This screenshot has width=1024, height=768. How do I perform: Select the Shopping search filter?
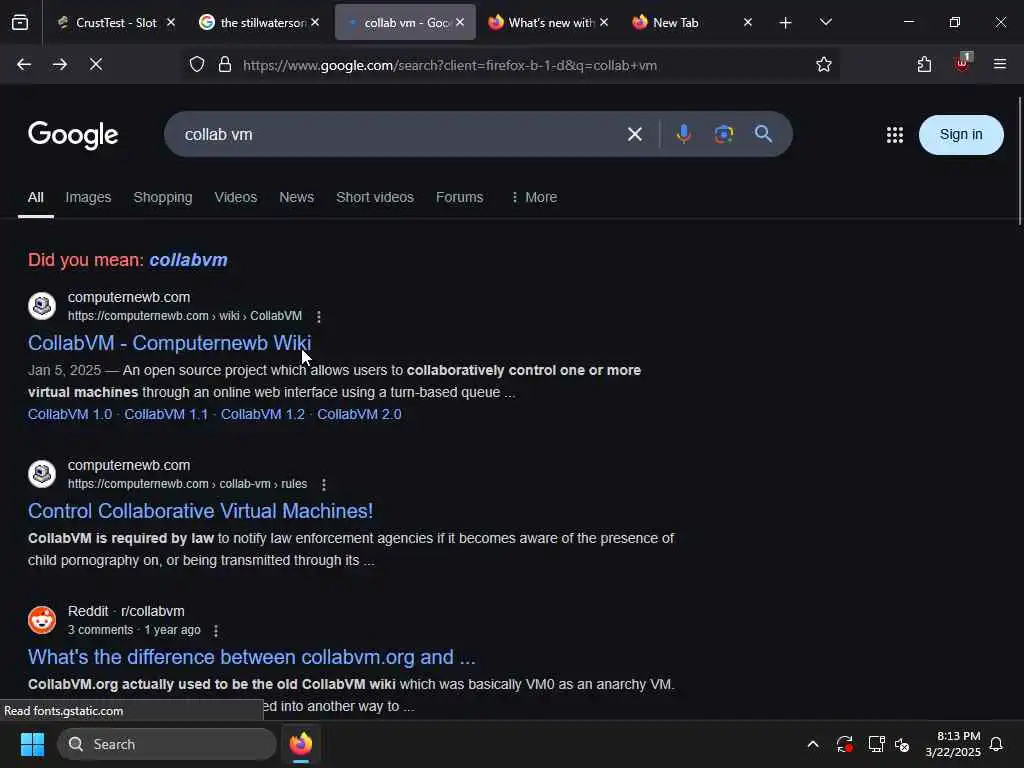pos(163,197)
